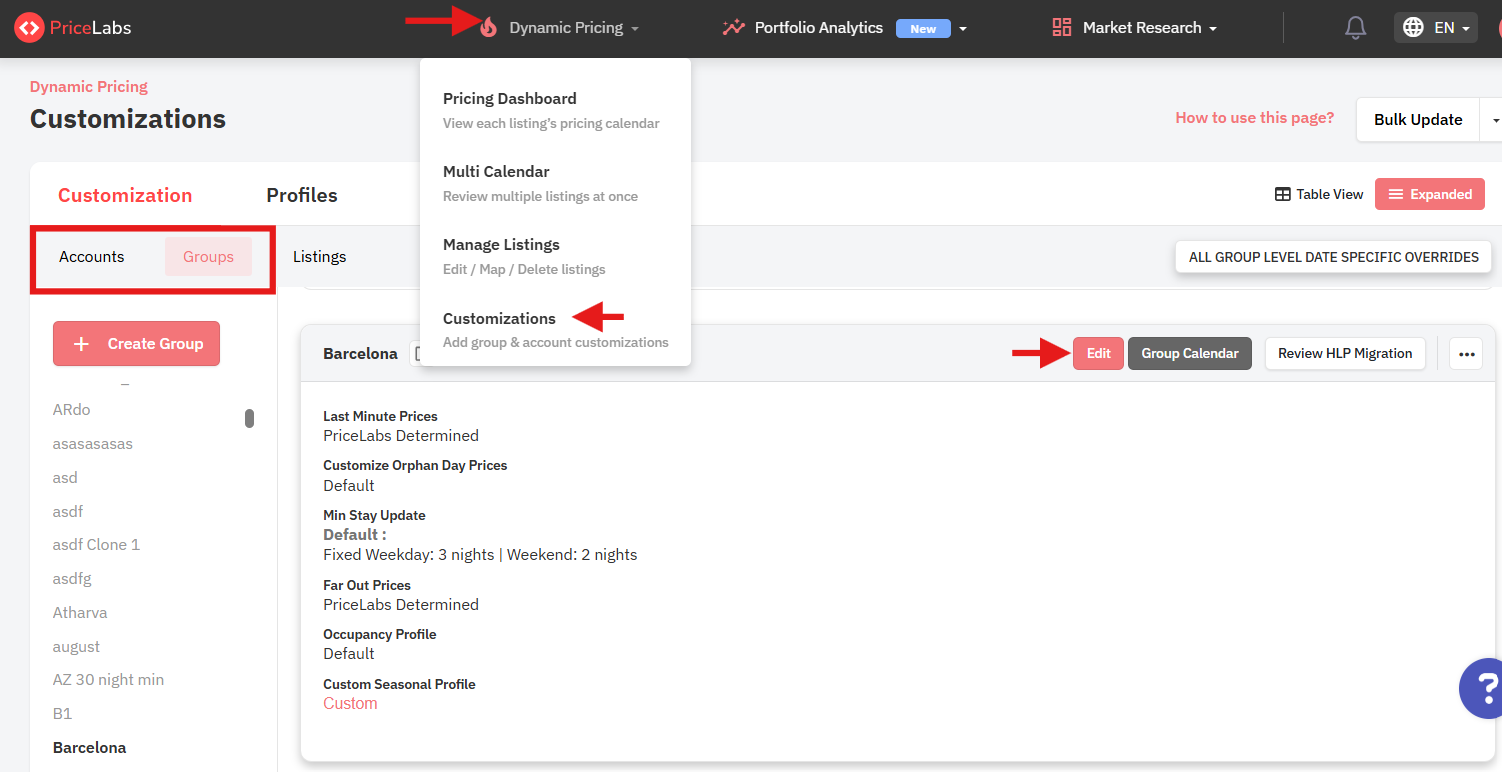Switch to Table View
Screen dimensions: 1502x772
click(1319, 195)
